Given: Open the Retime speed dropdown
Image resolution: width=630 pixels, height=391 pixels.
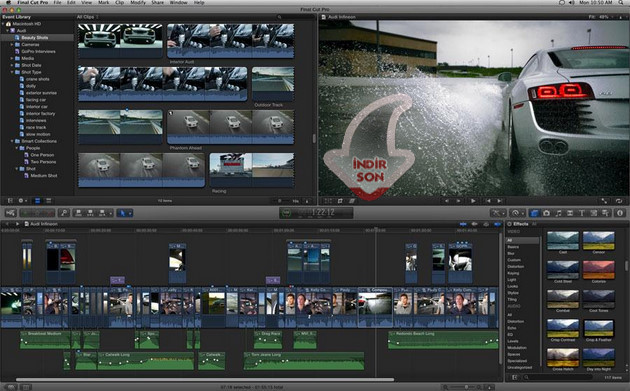Looking at the screenshot, I should pyautogui.click(x=518, y=213).
